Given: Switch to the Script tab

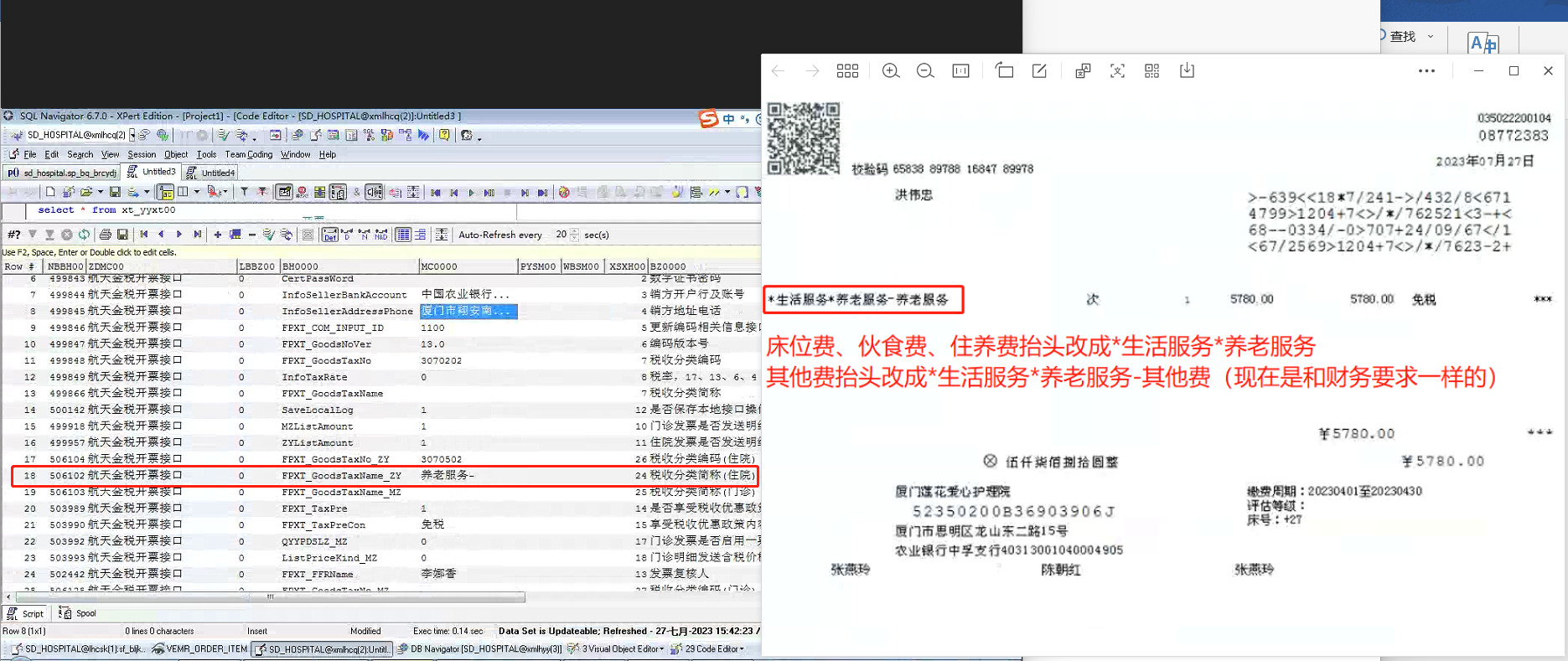Looking at the screenshot, I should pyautogui.click(x=26, y=613).
